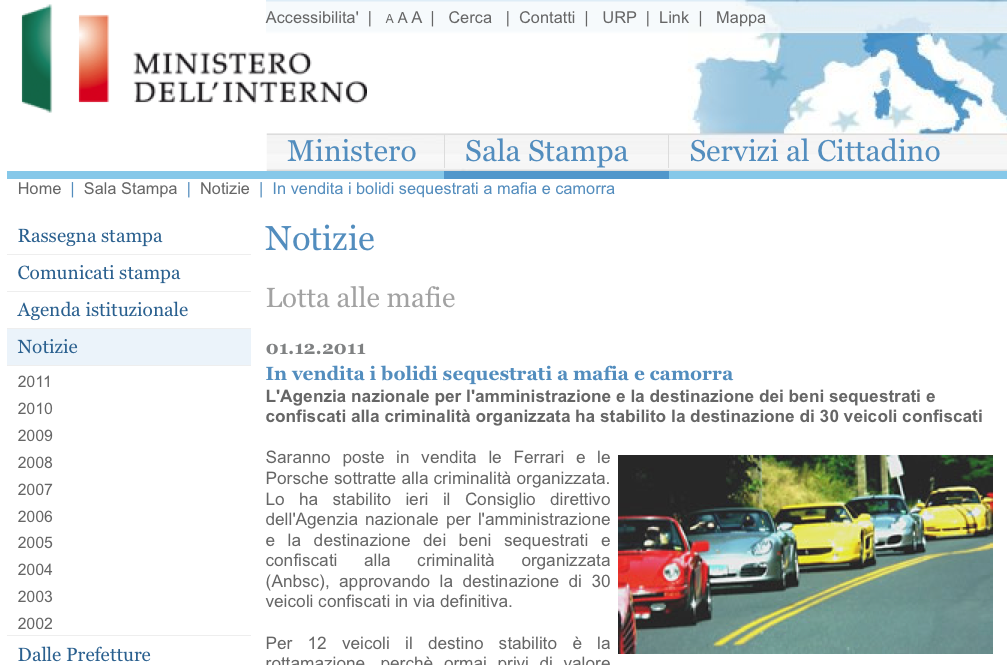The image size is (1007, 665).
Task: Open the URP link
Action: tap(619, 17)
